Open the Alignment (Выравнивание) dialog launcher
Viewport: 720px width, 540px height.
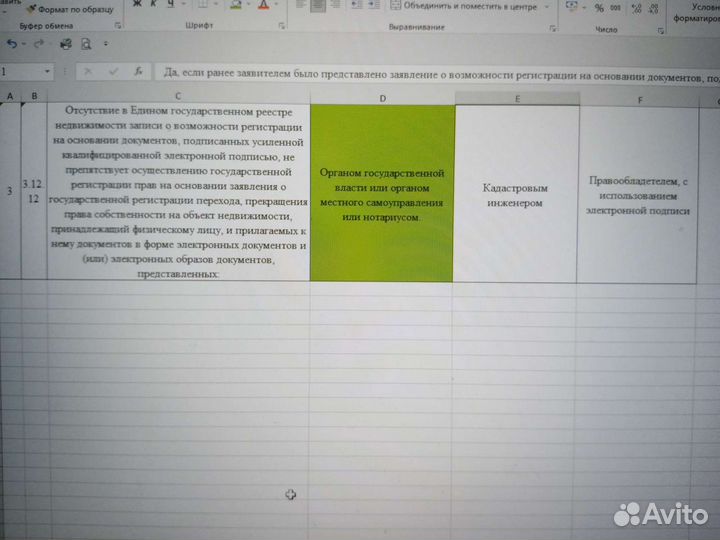pyautogui.click(x=553, y=28)
